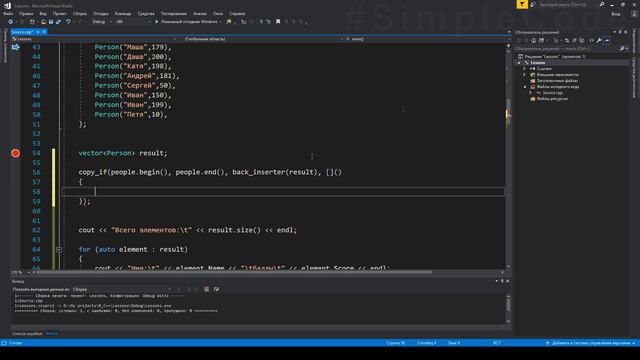Open the Справка menu
The width and height of the screenshot is (640, 360).
237,13
